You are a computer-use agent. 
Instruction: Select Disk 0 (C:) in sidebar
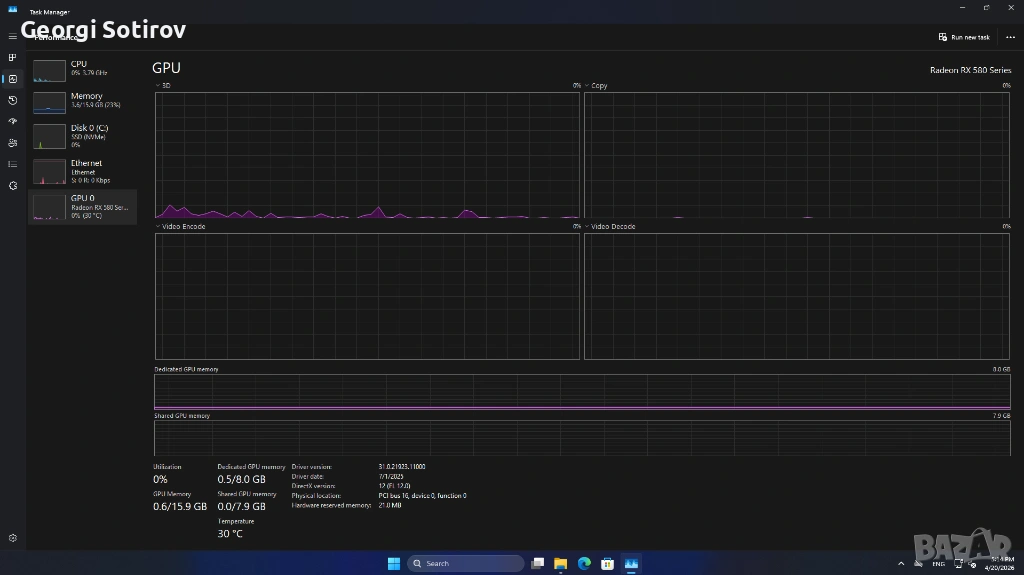tap(82, 136)
